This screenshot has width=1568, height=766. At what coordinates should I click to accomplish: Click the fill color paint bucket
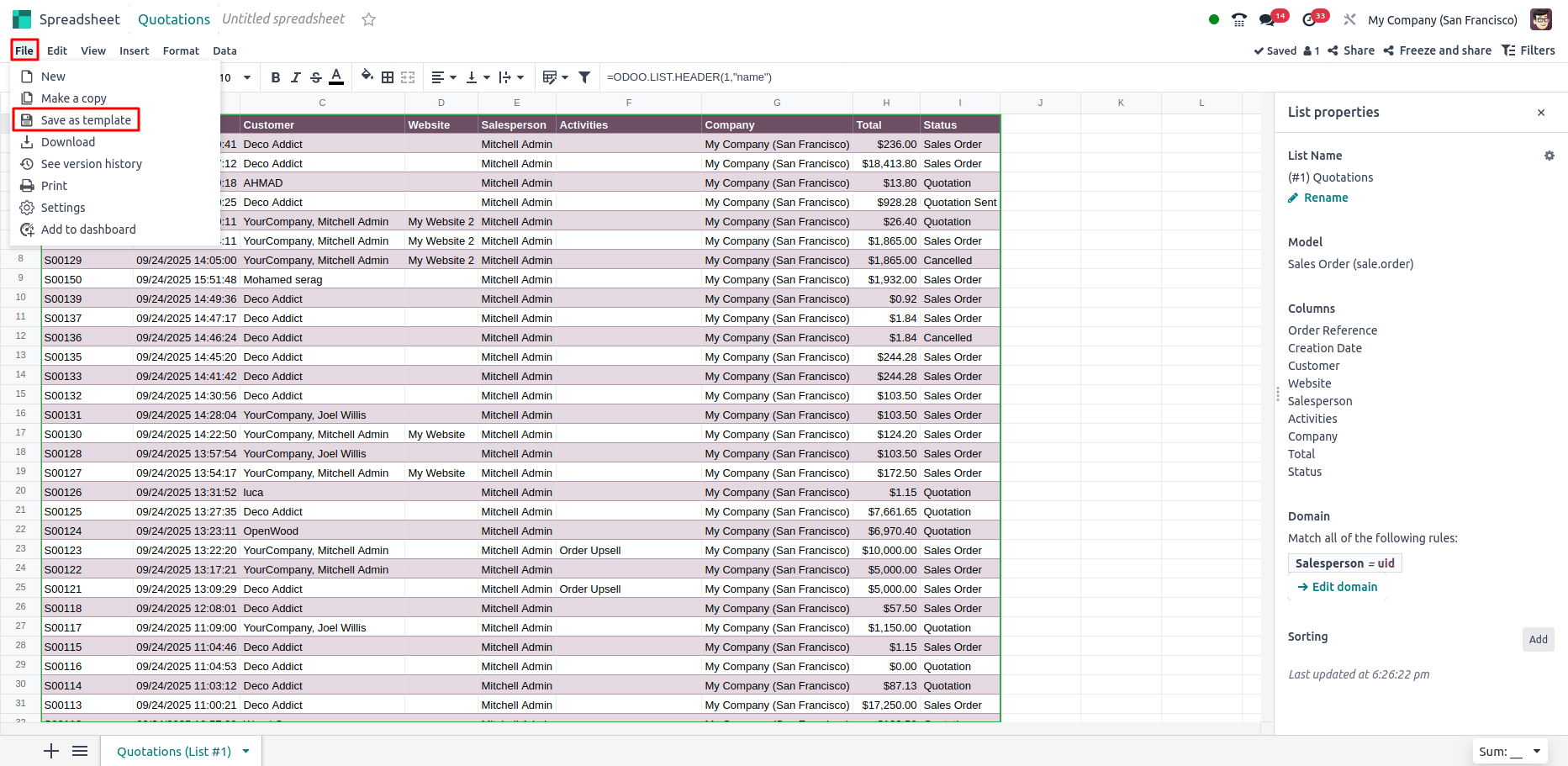click(367, 77)
